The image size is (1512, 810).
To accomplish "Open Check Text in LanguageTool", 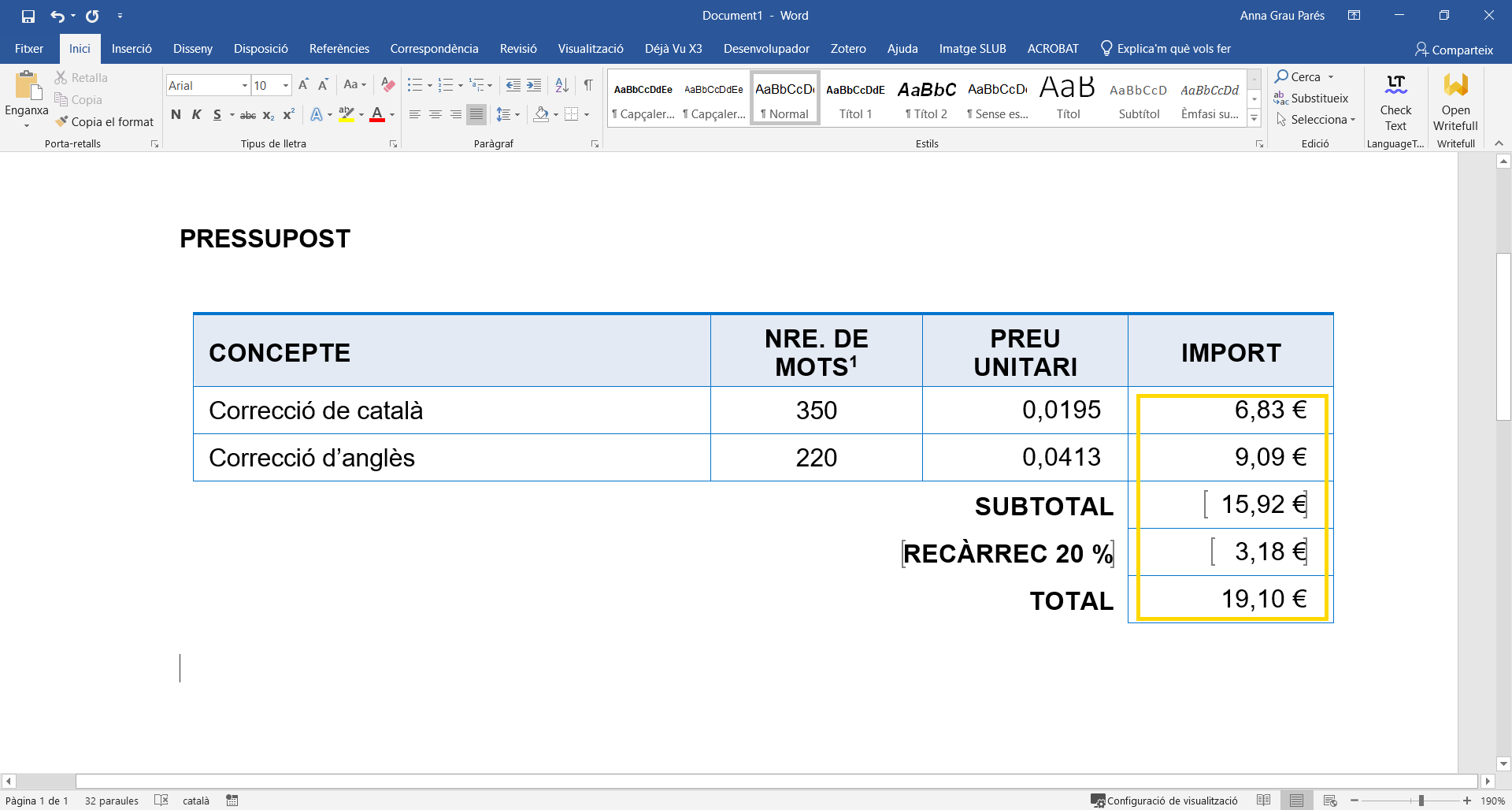I will 1395,104.
